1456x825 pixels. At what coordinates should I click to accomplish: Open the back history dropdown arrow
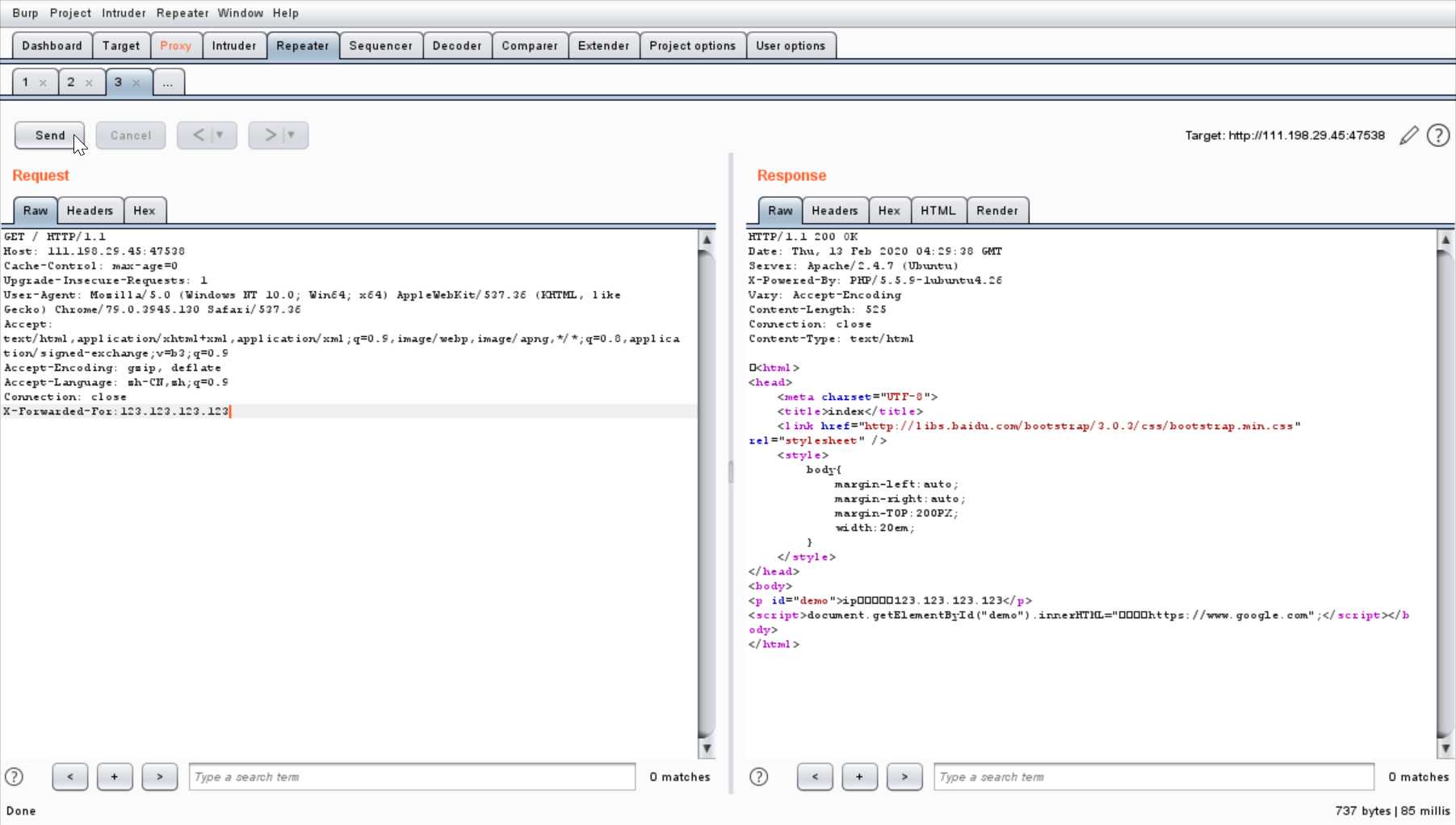point(220,135)
